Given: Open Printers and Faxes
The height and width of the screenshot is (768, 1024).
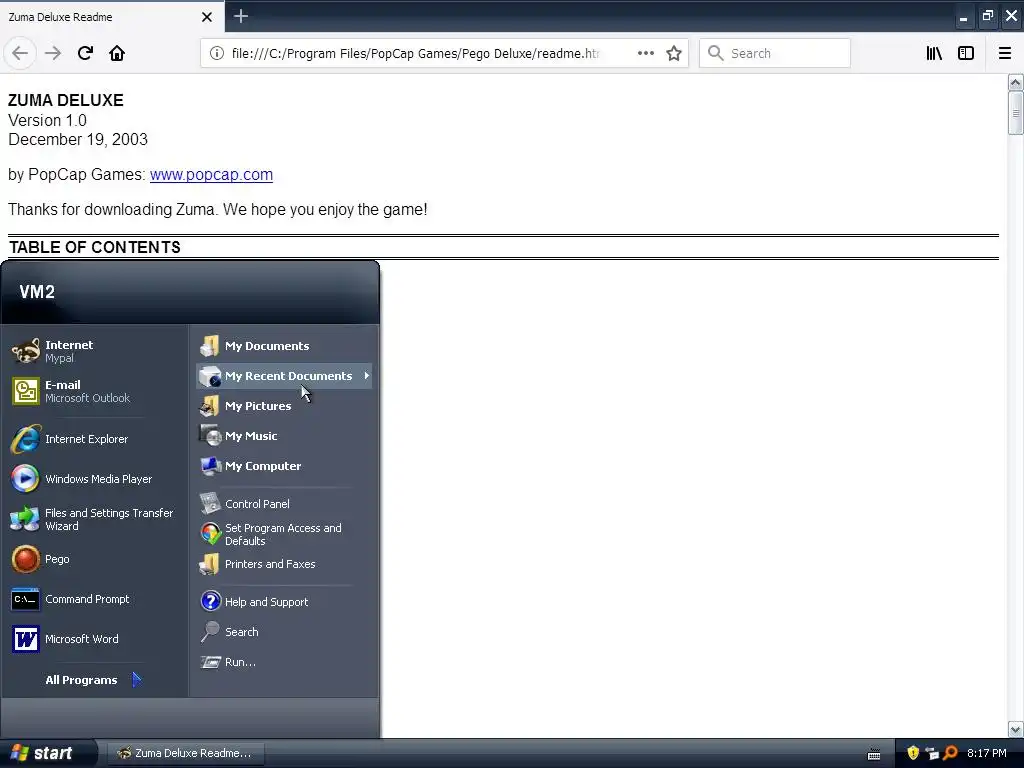Looking at the screenshot, I should coord(284,564).
